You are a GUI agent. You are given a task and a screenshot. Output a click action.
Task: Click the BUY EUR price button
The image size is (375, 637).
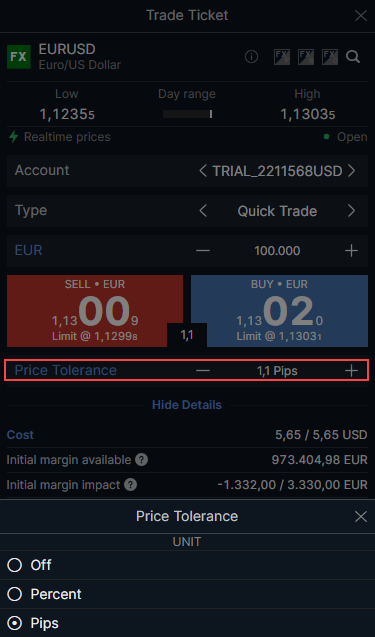pos(280,311)
